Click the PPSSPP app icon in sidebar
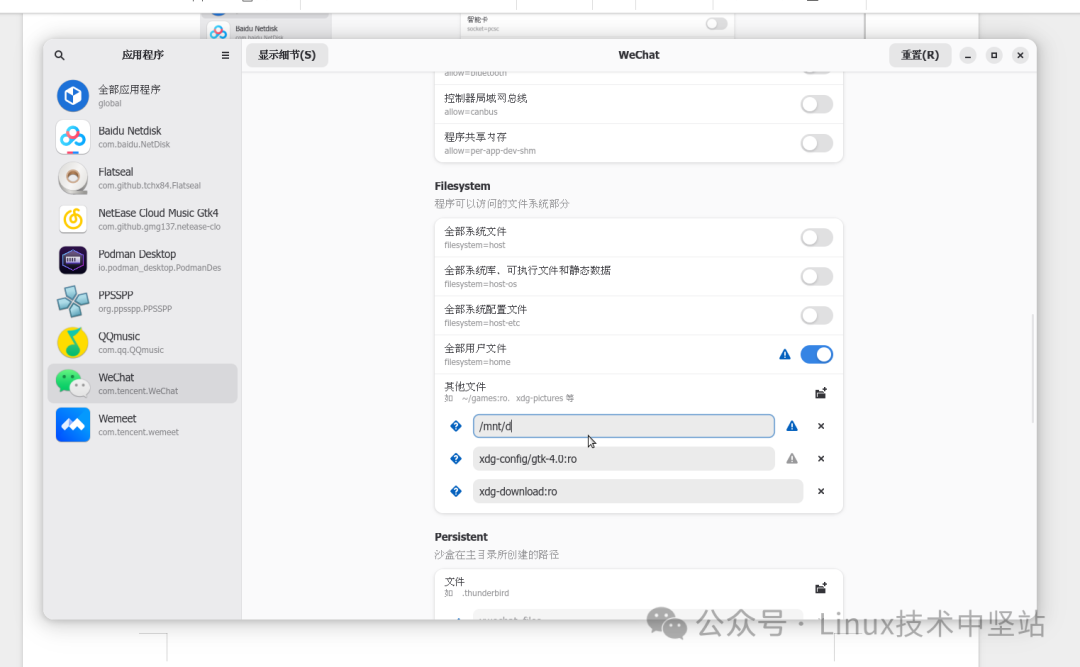The height and width of the screenshot is (667, 1080). 71,301
